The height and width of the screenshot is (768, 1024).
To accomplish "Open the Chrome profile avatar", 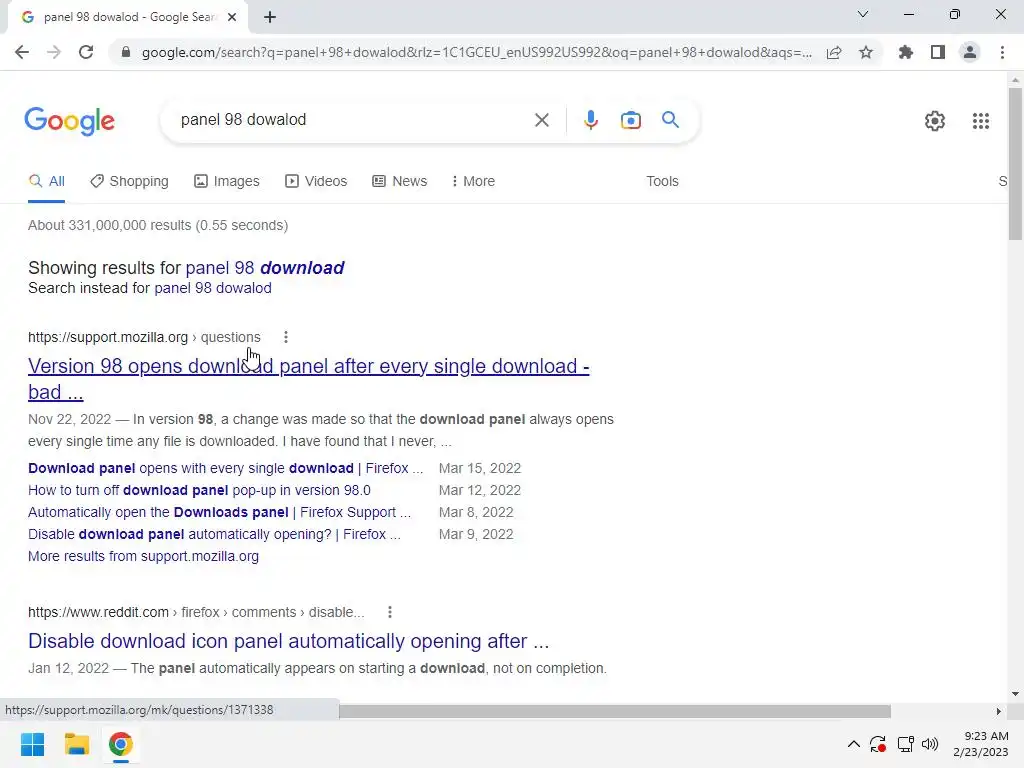I will (970, 52).
